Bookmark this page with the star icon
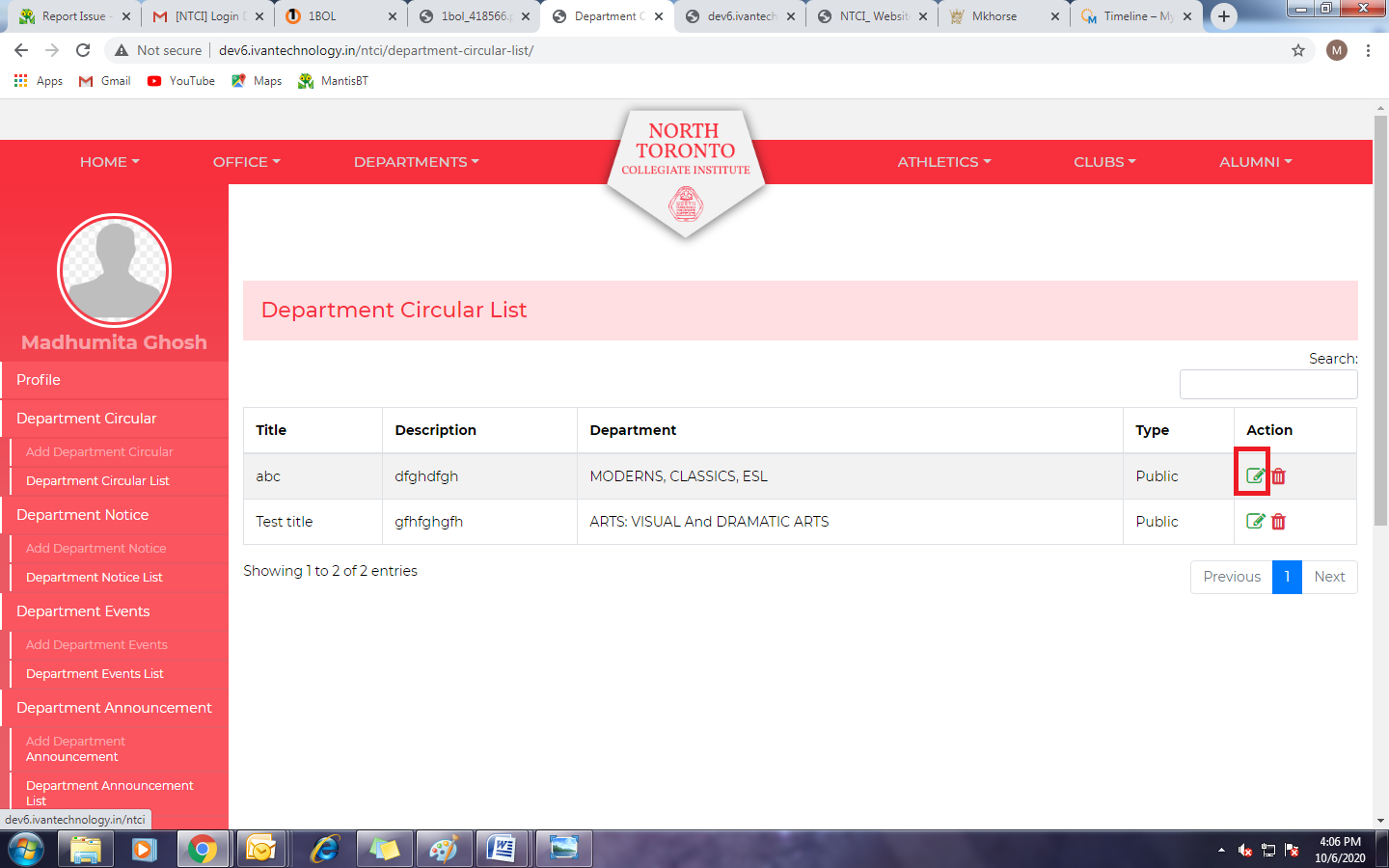 click(x=1297, y=50)
